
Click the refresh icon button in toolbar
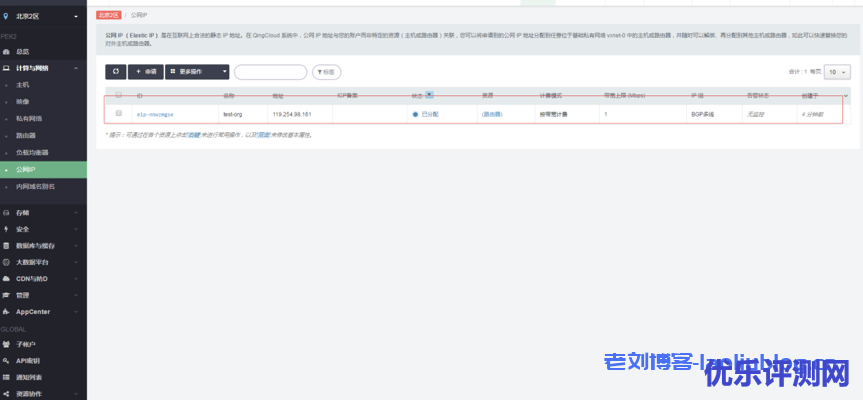[x=116, y=72]
